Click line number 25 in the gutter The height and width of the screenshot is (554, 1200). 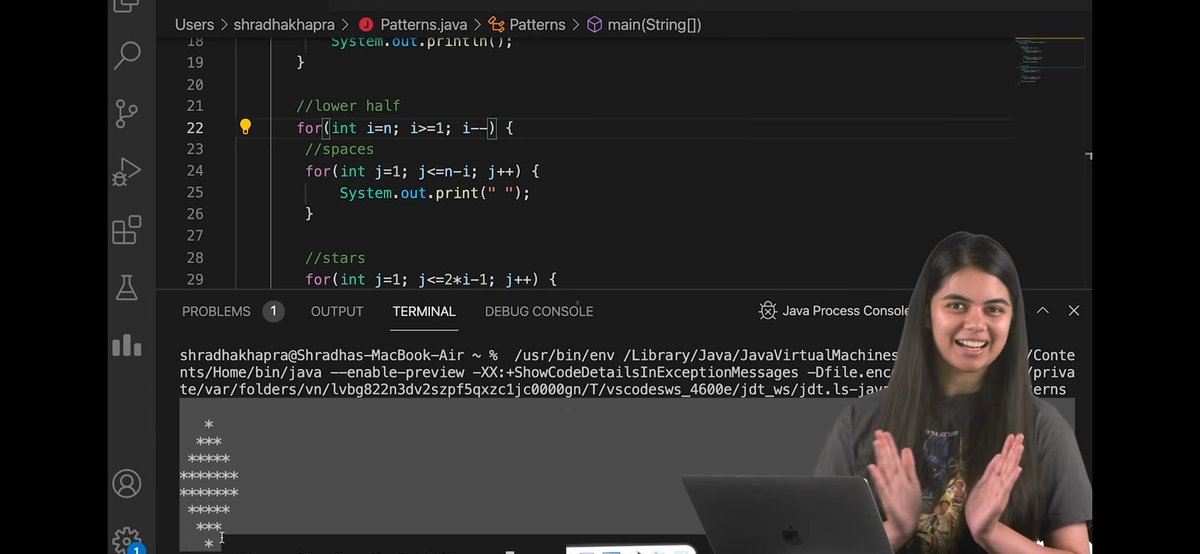click(x=194, y=192)
